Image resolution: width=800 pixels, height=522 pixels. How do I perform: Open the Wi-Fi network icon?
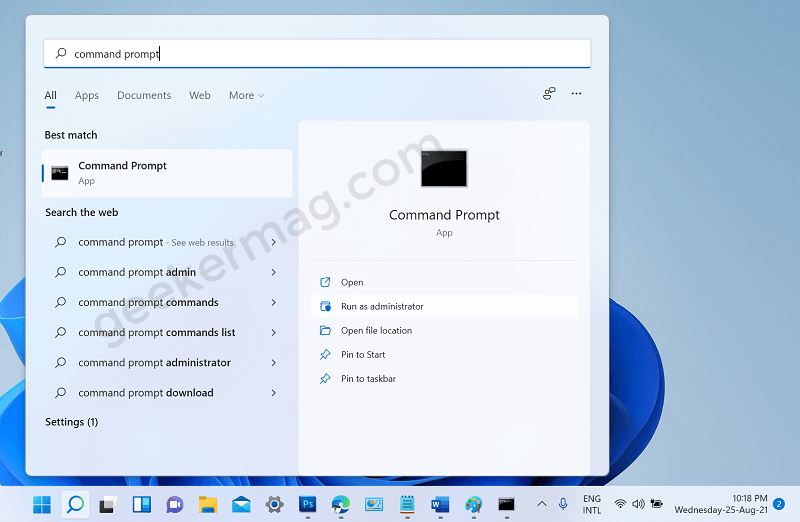click(620, 504)
